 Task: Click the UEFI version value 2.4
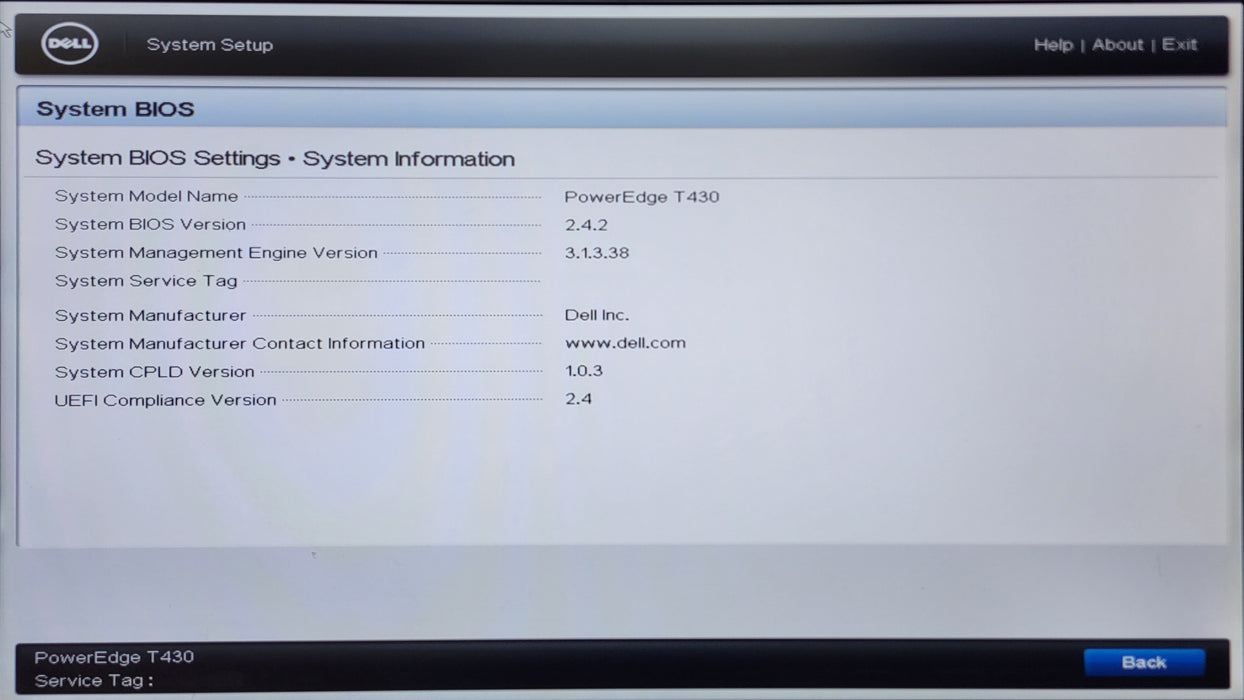578,399
